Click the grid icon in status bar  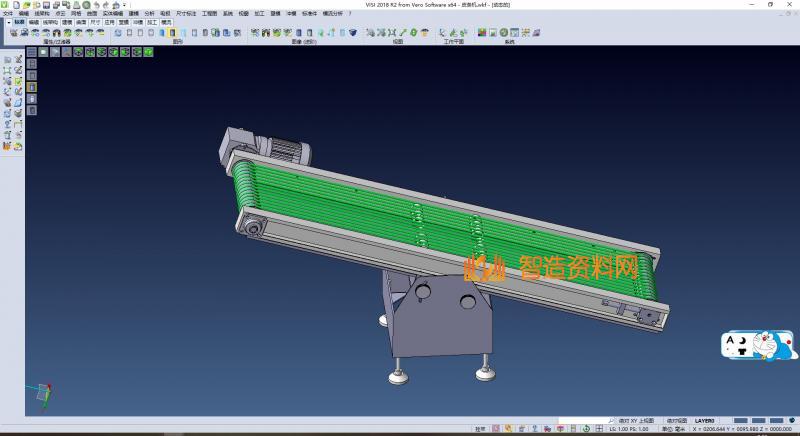(599, 429)
